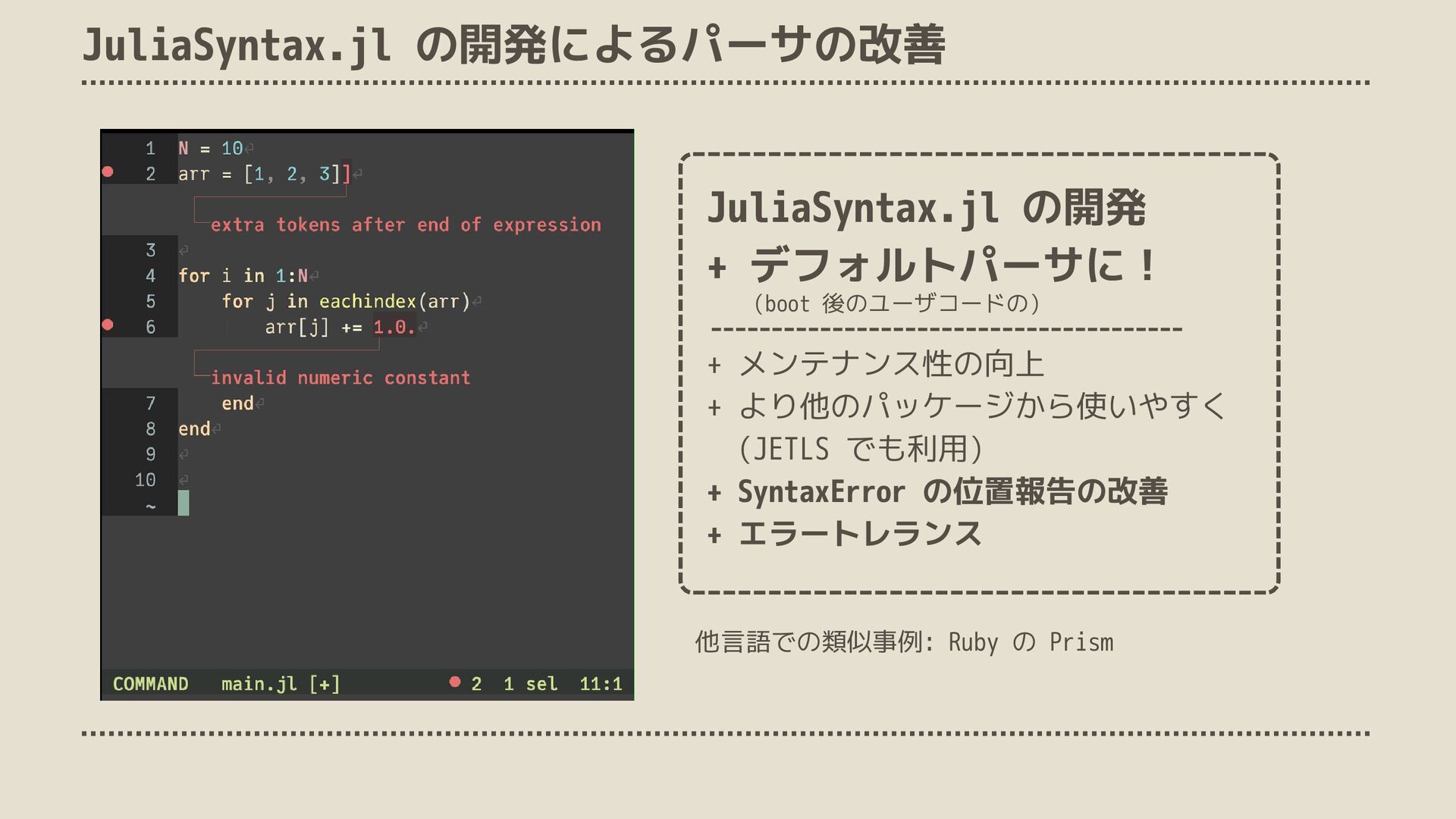This screenshot has height=819, width=1456.
Task: Click the red error dot on line 2
Action: [x=108, y=172]
